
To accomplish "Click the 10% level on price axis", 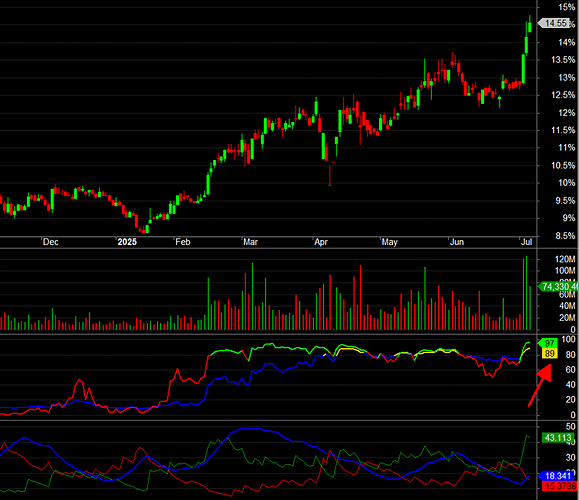I will 566,183.
